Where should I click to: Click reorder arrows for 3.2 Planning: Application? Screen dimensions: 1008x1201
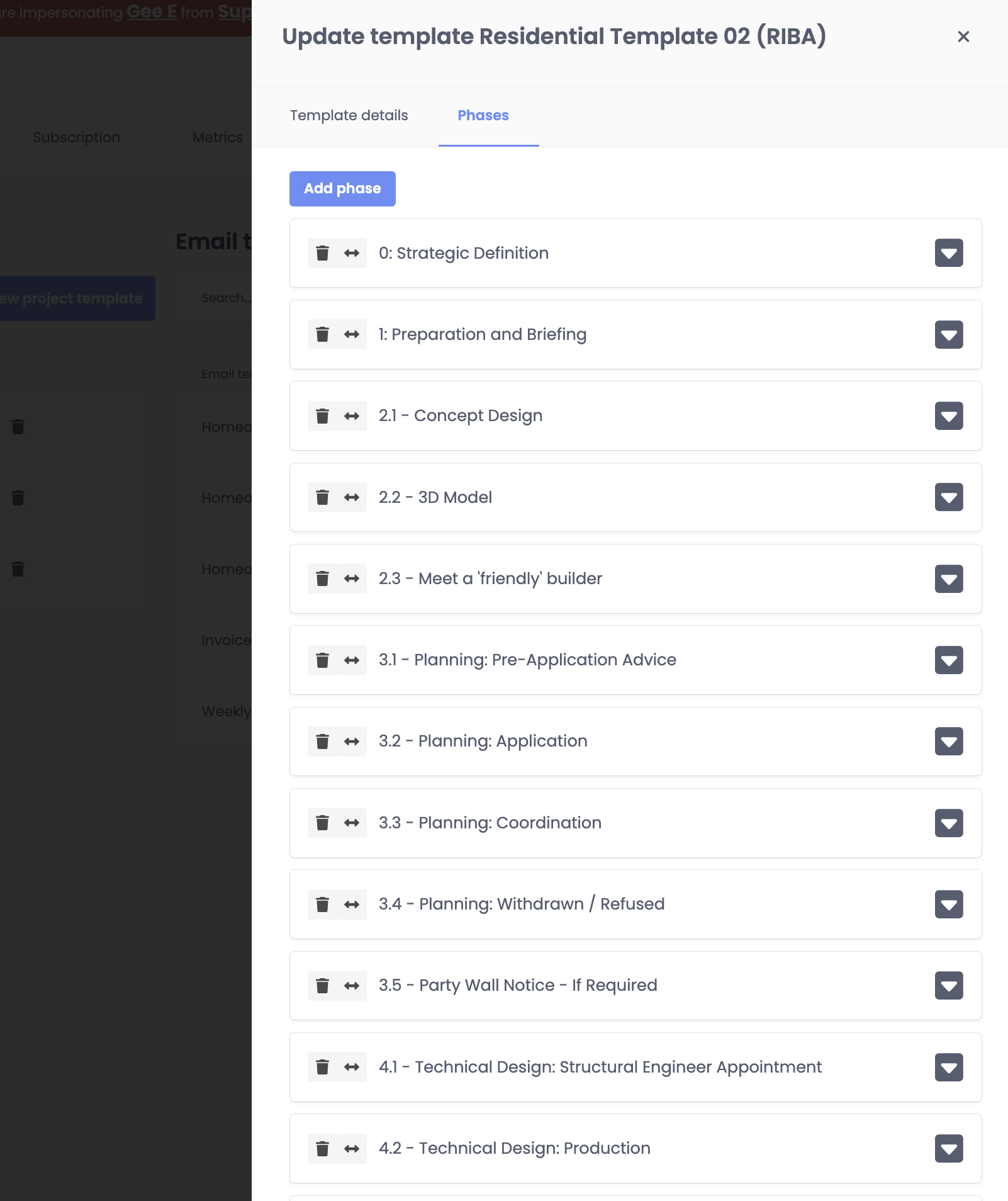pyautogui.click(x=352, y=741)
